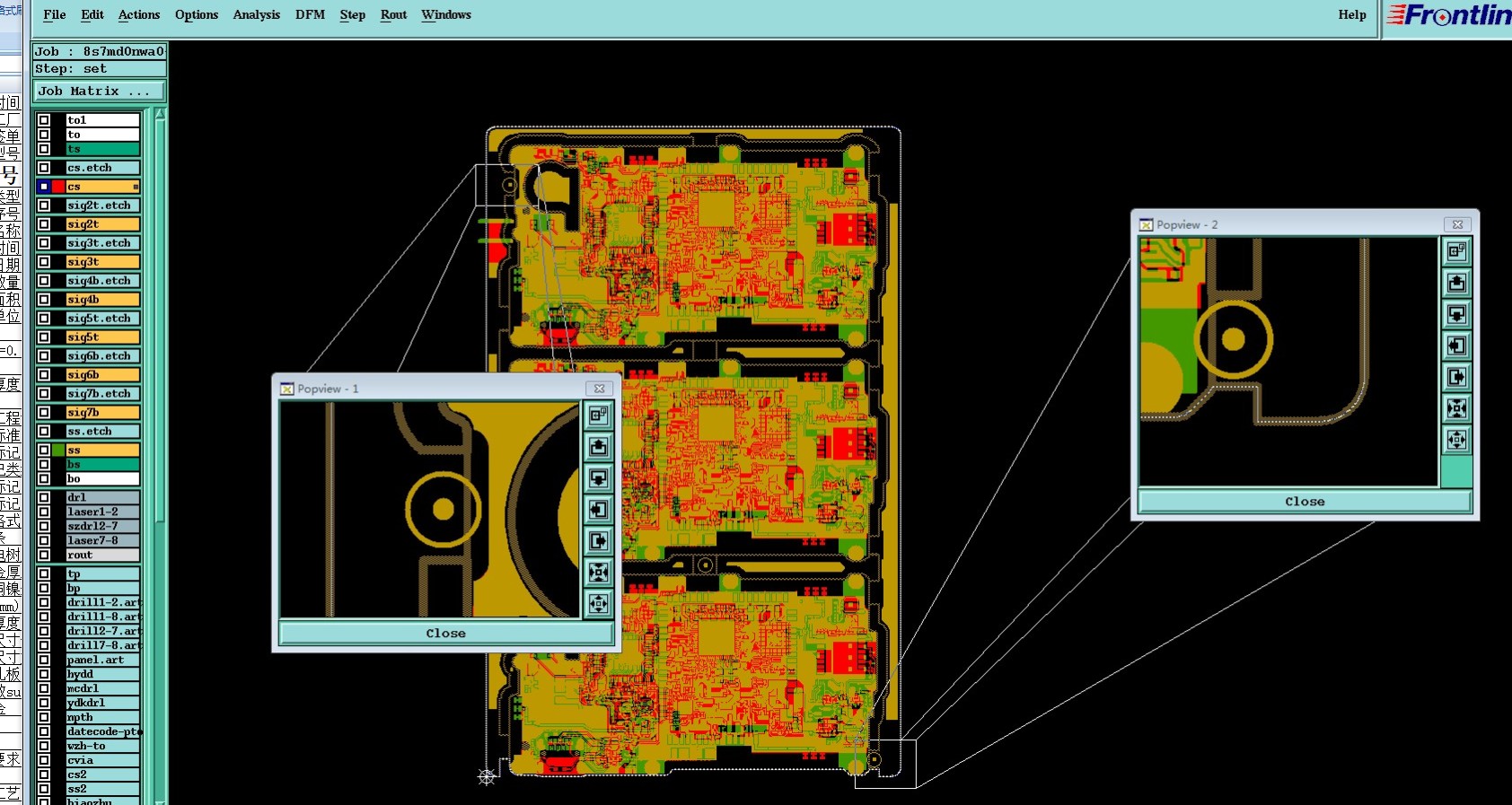
Task: Toggle the checkbox for layer to1
Action: pyautogui.click(x=44, y=120)
